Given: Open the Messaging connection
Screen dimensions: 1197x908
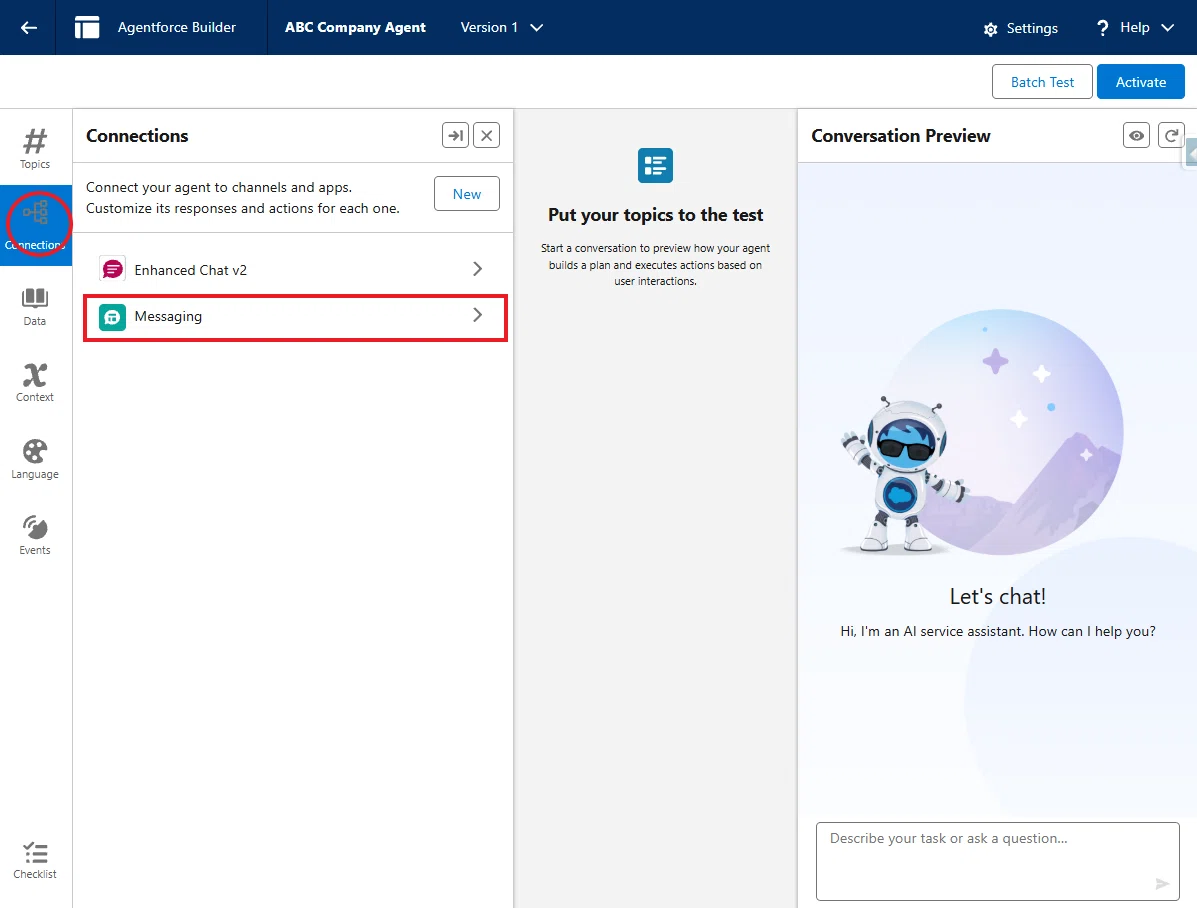Looking at the screenshot, I should [x=295, y=316].
